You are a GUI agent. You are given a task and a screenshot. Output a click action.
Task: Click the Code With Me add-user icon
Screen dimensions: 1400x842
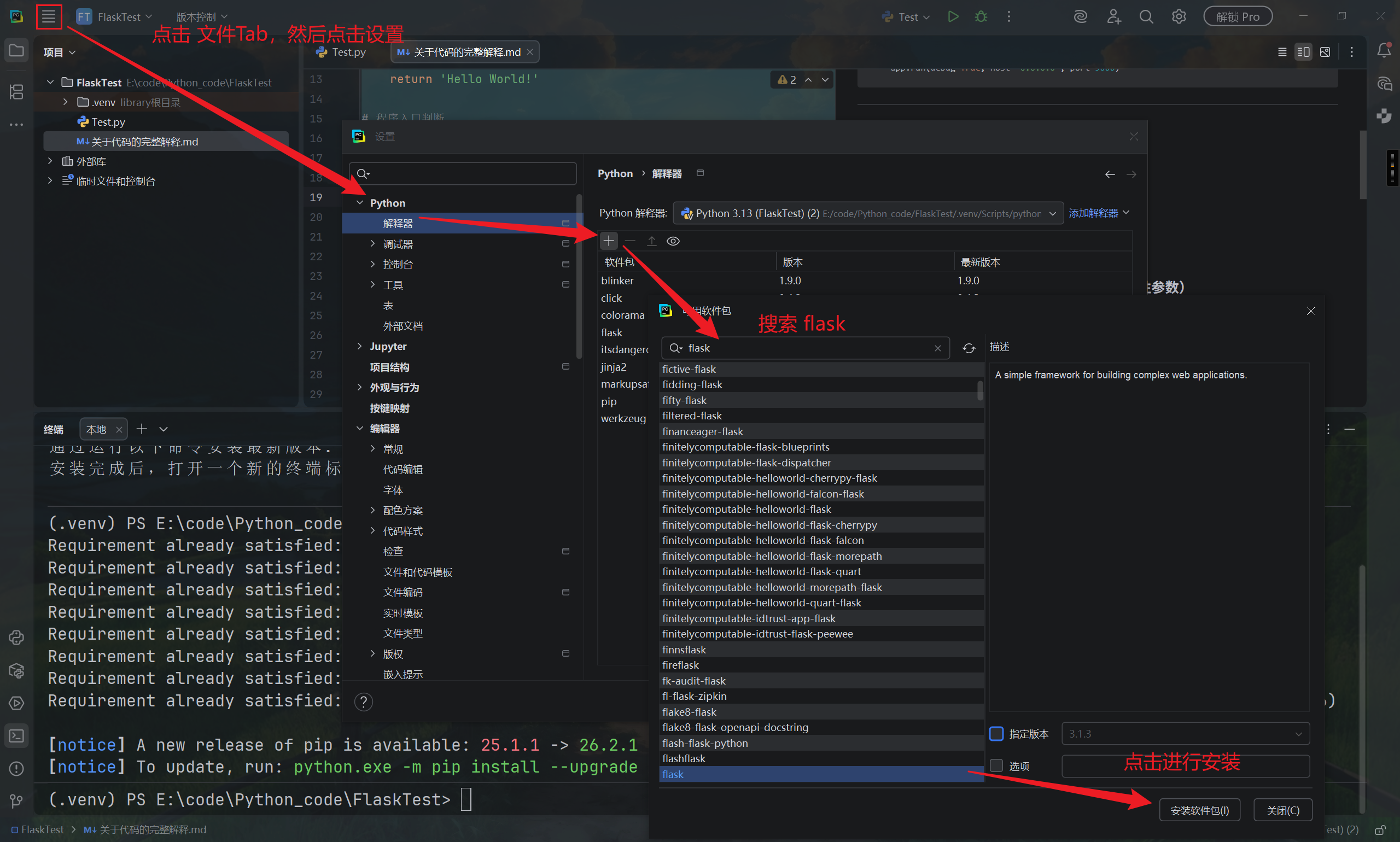(x=1113, y=16)
